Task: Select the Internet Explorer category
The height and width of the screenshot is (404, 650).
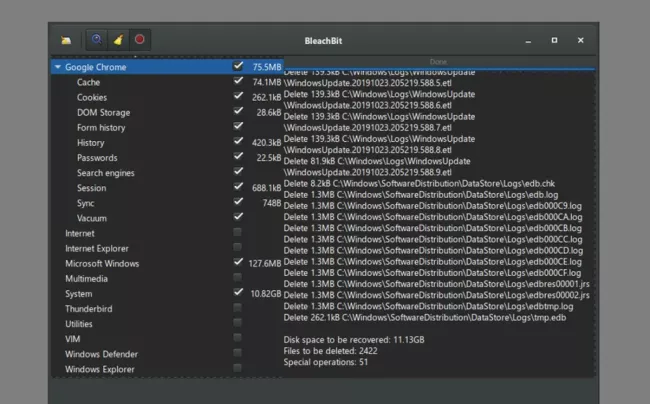Action: point(97,249)
